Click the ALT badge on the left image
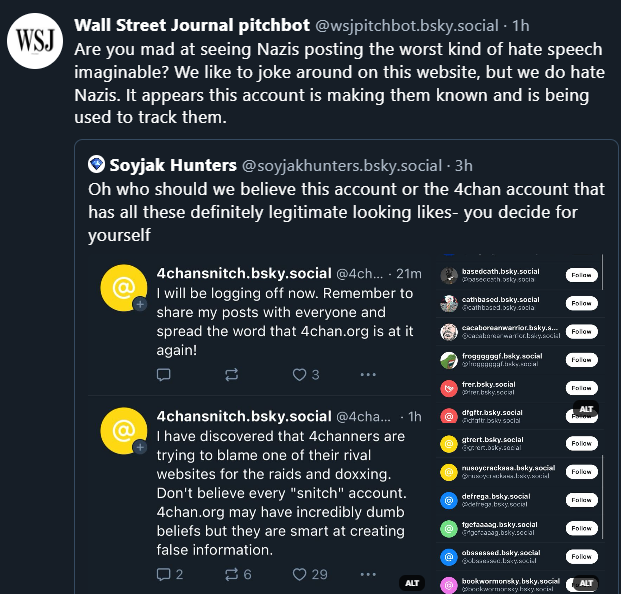Image resolution: width=621 pixels, height=594 pixels. coord(410,582)
